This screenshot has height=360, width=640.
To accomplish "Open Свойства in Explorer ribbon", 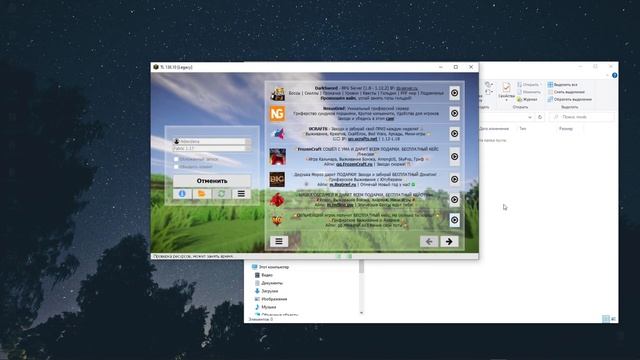I will [507, 91].
